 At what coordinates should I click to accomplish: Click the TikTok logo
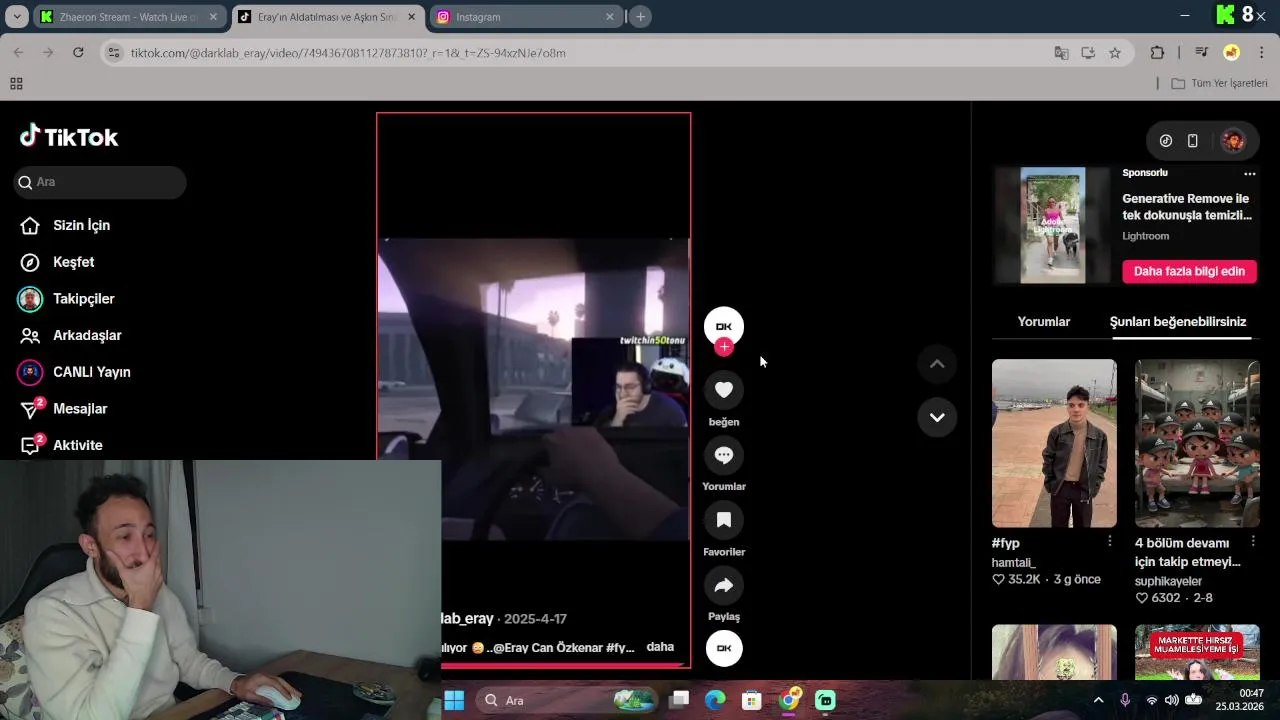[x=69, y=137]
